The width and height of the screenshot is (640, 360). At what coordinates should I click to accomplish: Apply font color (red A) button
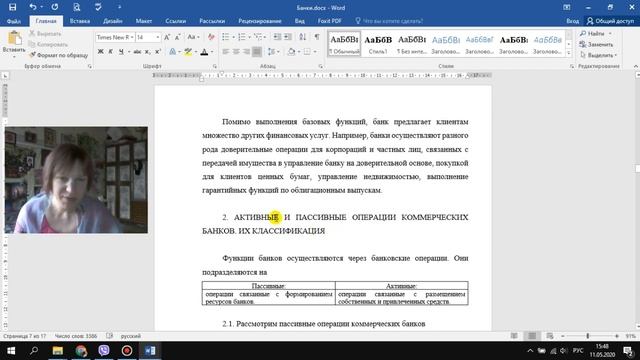[204, 52]
